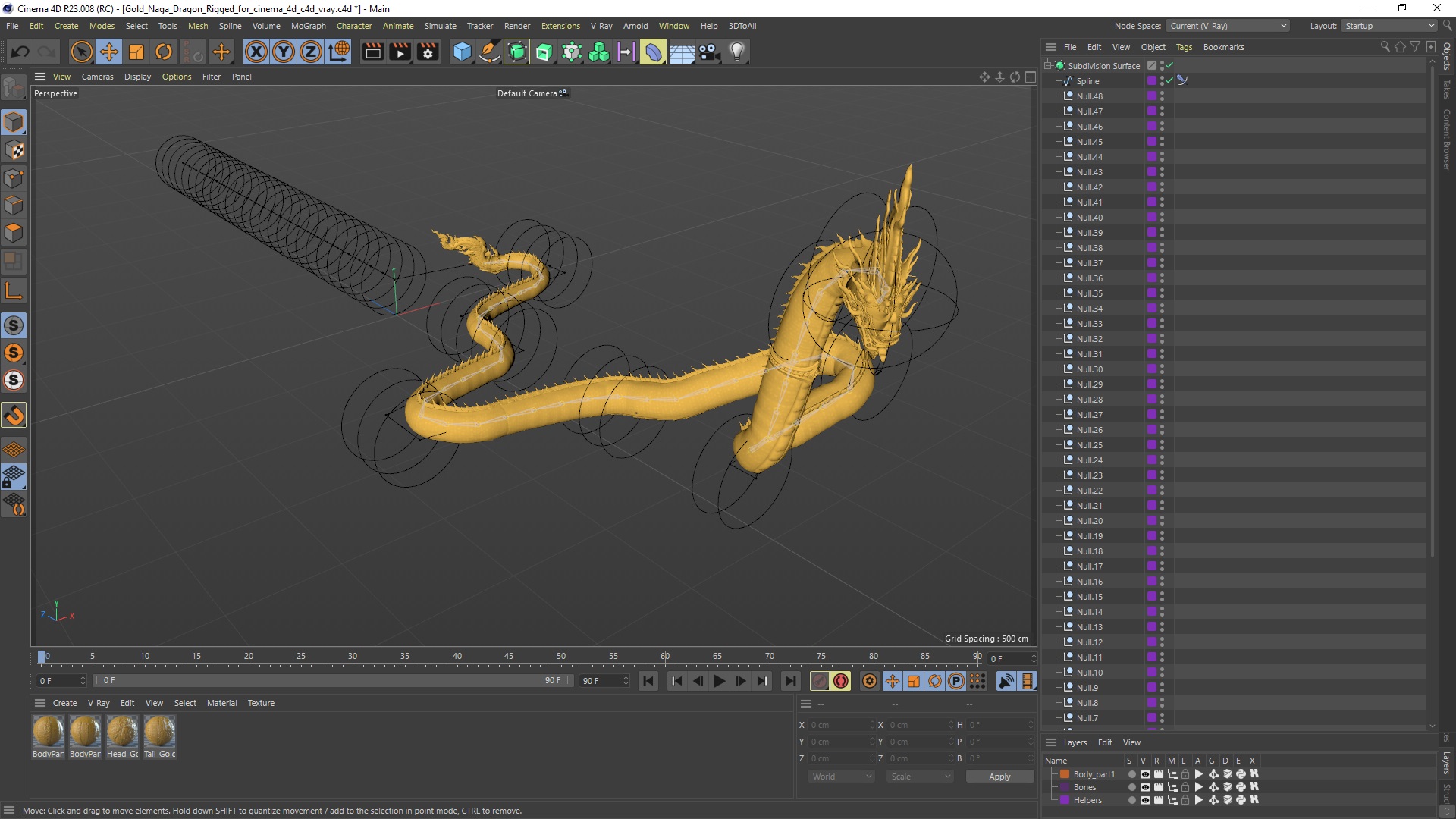Click the Undo arrow icon
Image resolution: width=1456 pixels, height=819 pixels.
pos(20,52)
